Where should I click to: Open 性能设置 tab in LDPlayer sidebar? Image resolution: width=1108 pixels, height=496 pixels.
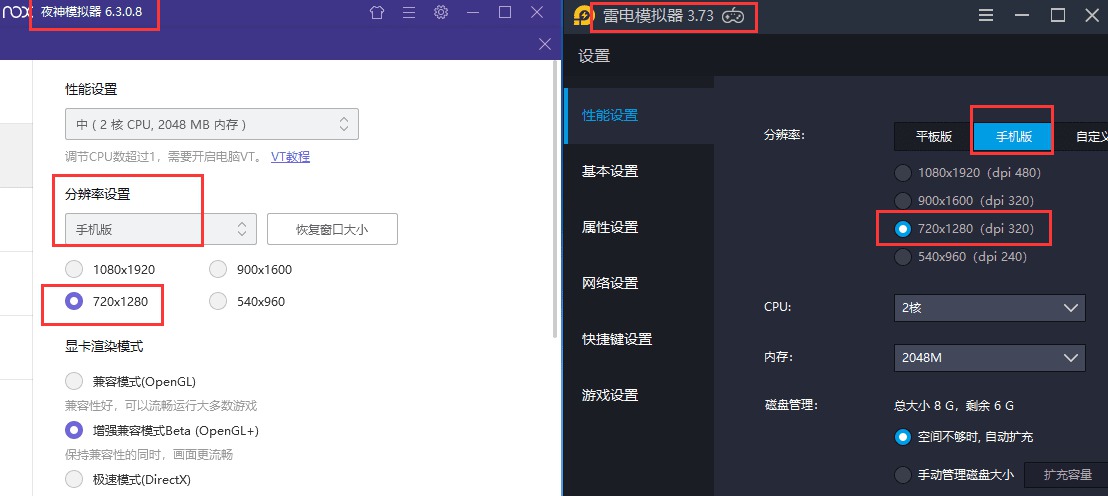(640, 115)
